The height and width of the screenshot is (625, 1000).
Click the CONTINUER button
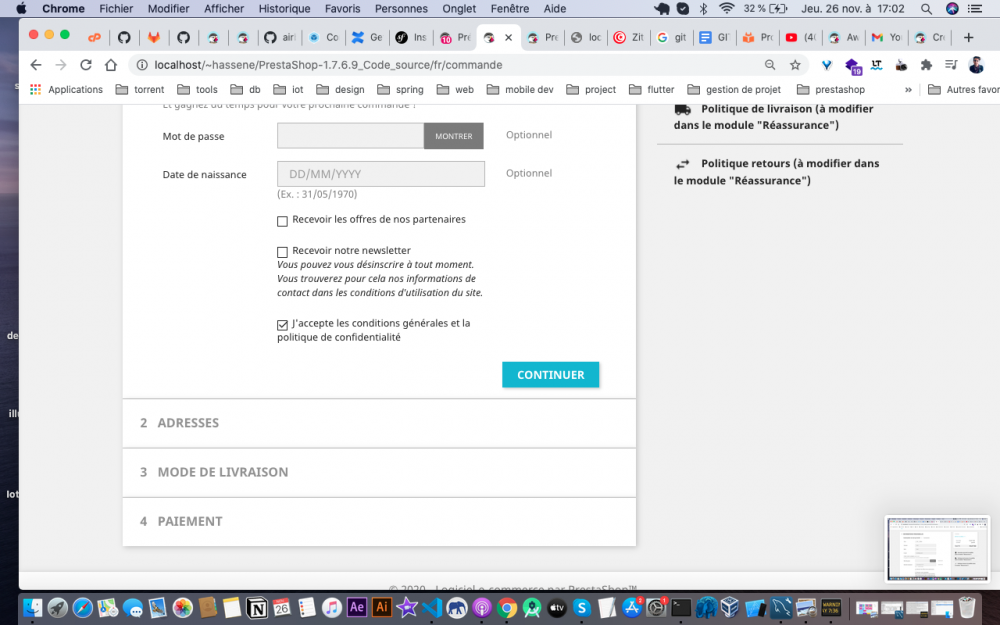tap(550, 374)
